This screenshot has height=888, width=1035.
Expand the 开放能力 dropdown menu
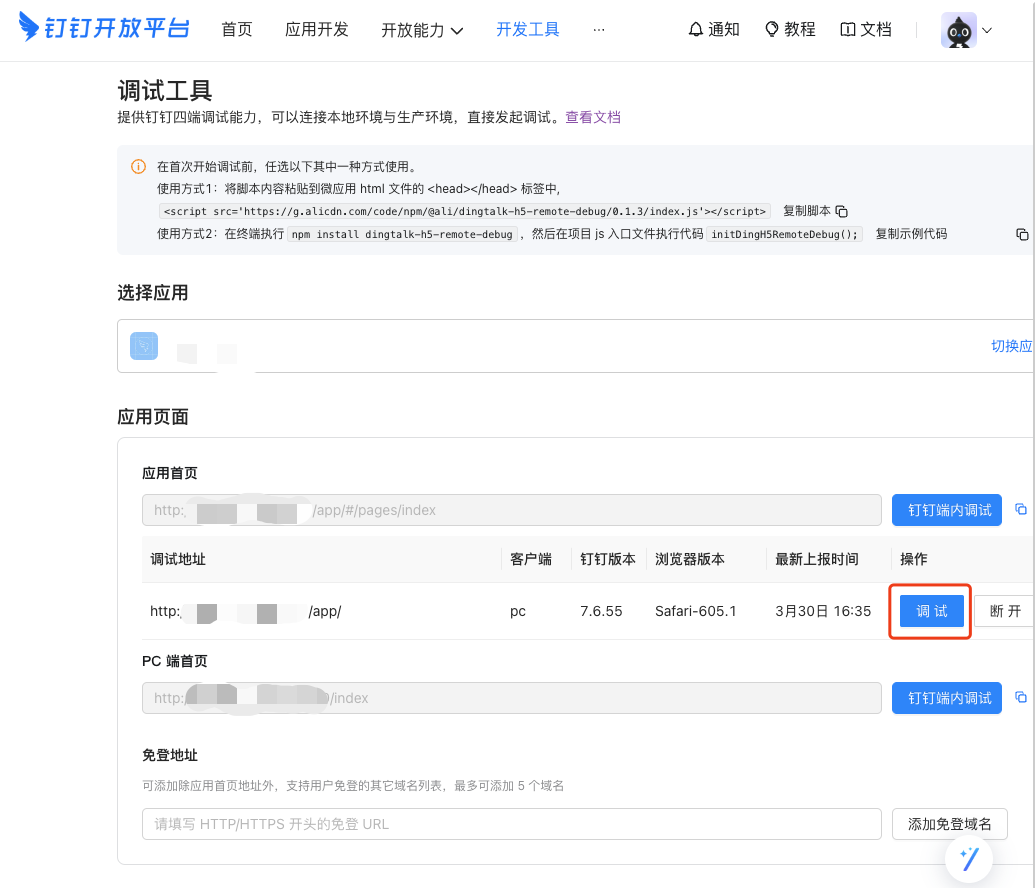pyautogui.click(x=422, y=30)
